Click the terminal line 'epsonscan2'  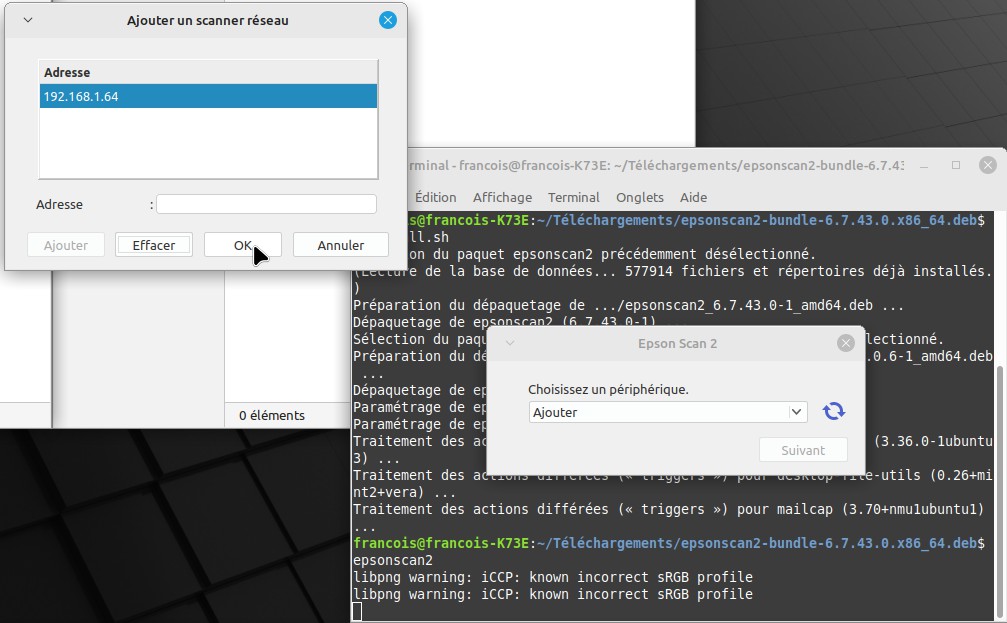coord(393,560)
